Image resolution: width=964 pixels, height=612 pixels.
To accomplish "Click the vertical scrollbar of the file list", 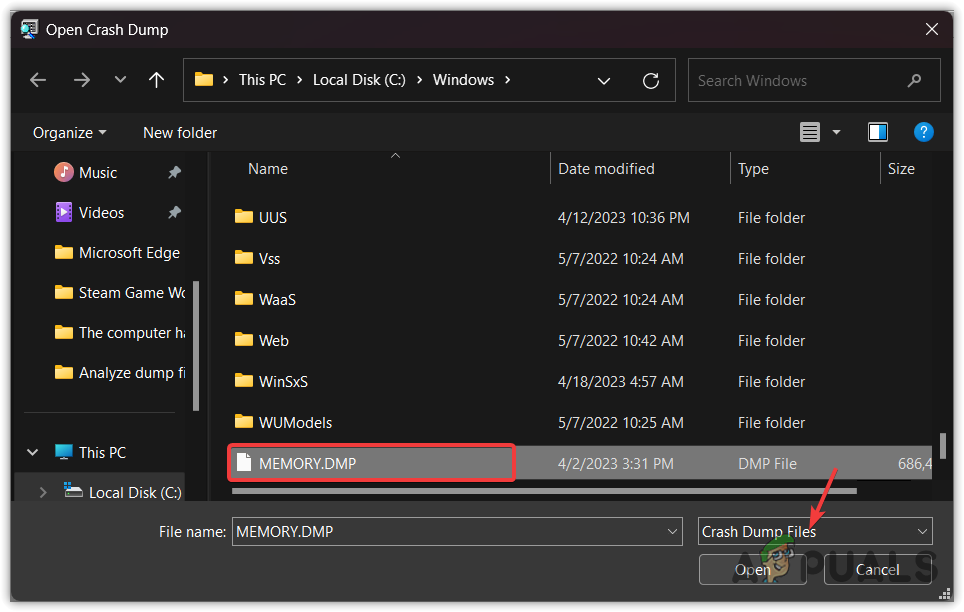I will pos(942,447).
